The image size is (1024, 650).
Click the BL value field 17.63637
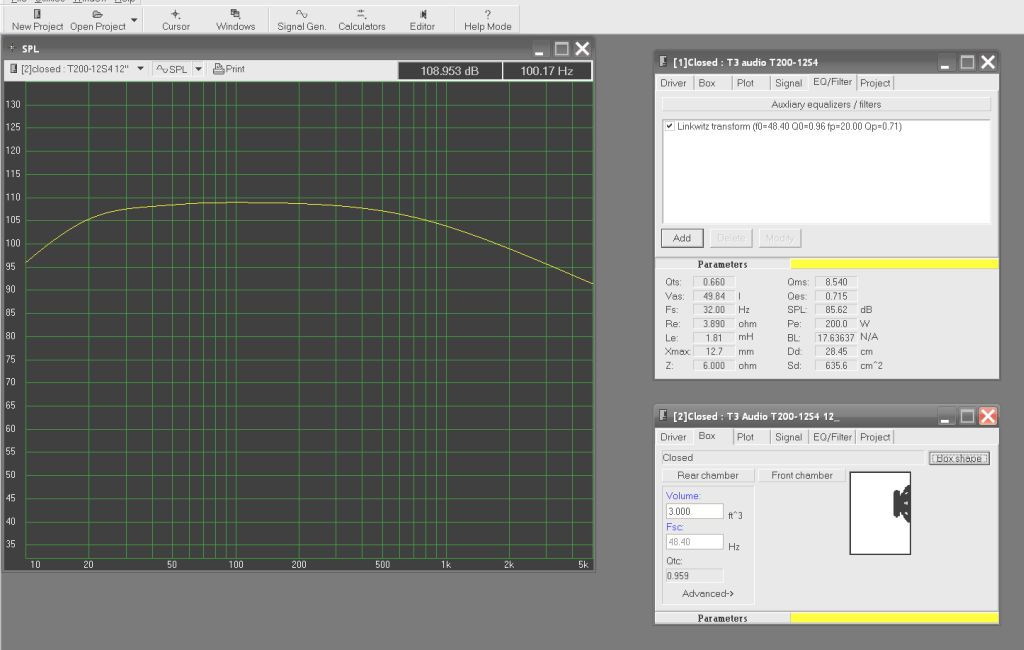pyautogui.click(x=835, y=338)
